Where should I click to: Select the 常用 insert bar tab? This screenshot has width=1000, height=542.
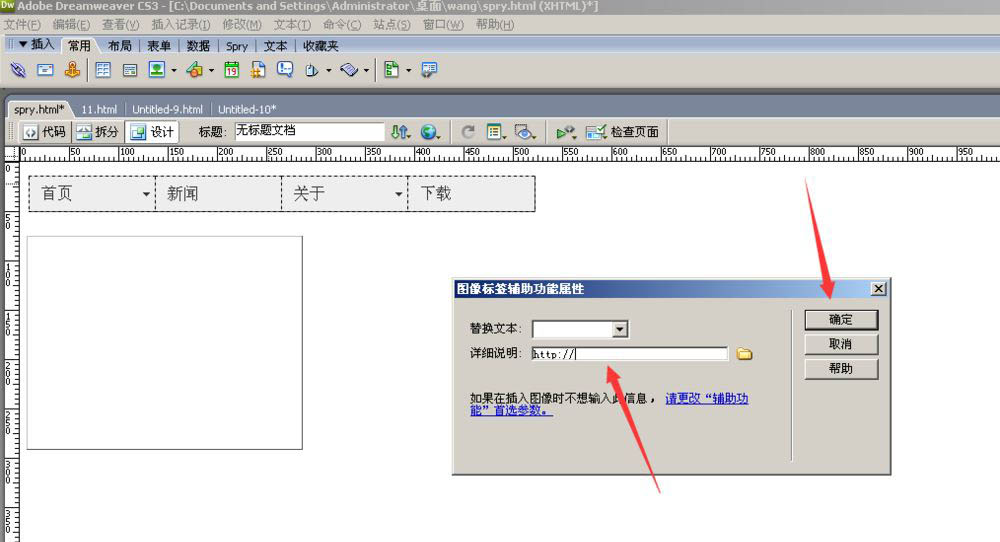[x=80, y=46]
